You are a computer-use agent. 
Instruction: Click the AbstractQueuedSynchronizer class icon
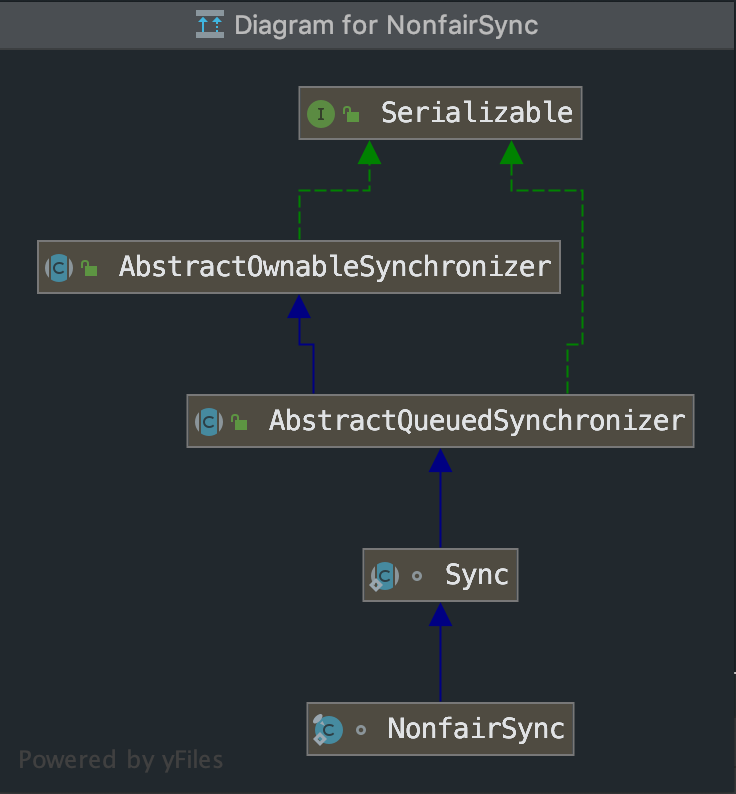click(209, 421)
